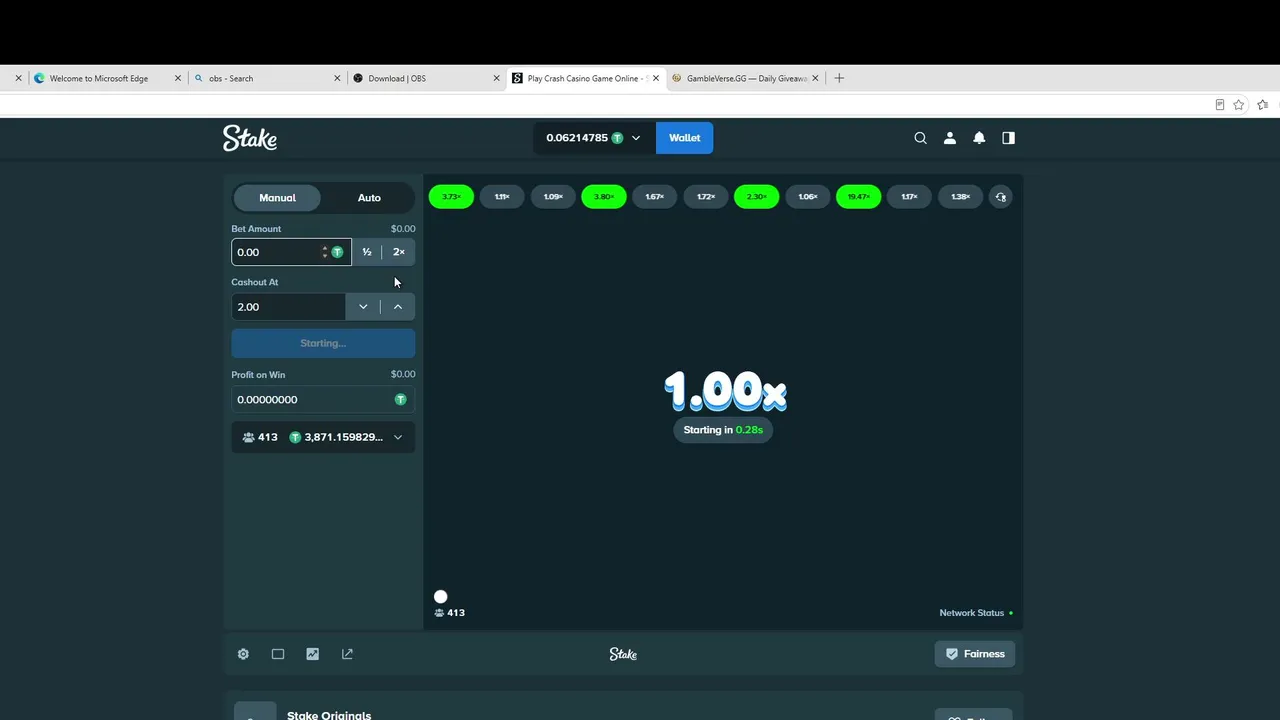The height and width of the screenshot is (720, 1280).
Task: Click the Starting... bet button
Action: pyautogui.click(x=323, y=343)
